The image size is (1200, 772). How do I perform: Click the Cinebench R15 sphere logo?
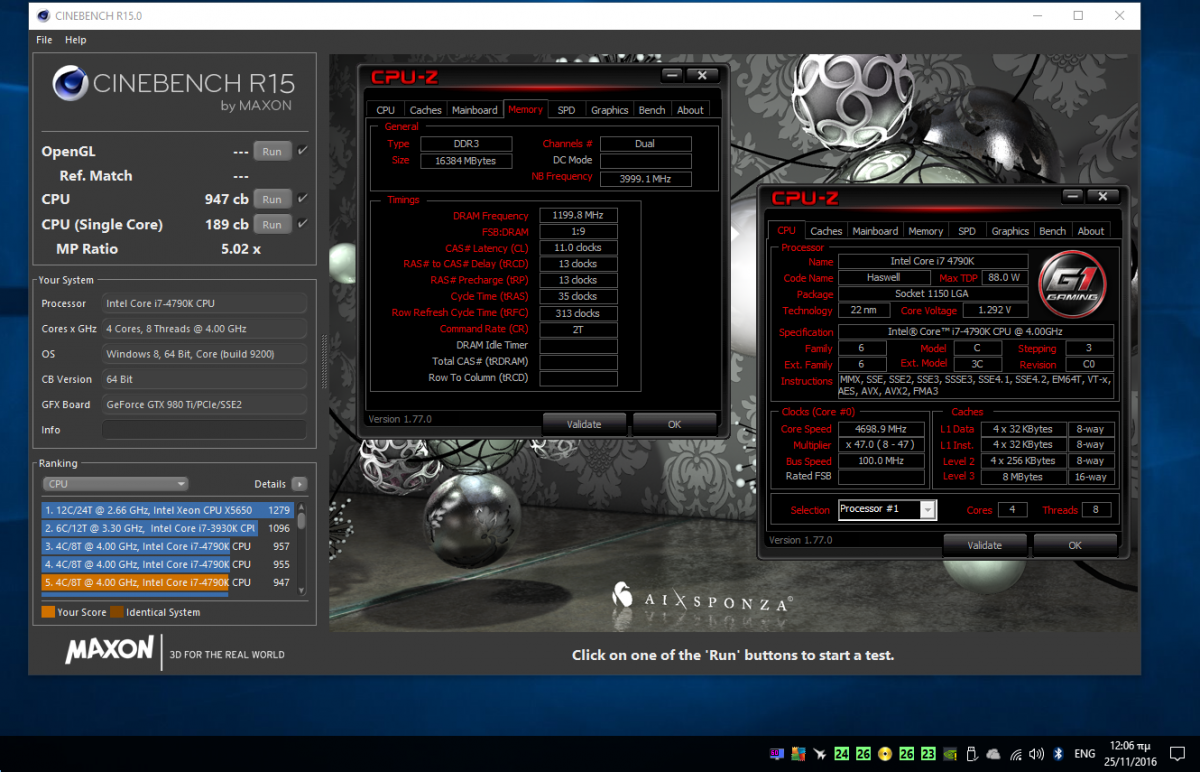(x=69, y=85)
